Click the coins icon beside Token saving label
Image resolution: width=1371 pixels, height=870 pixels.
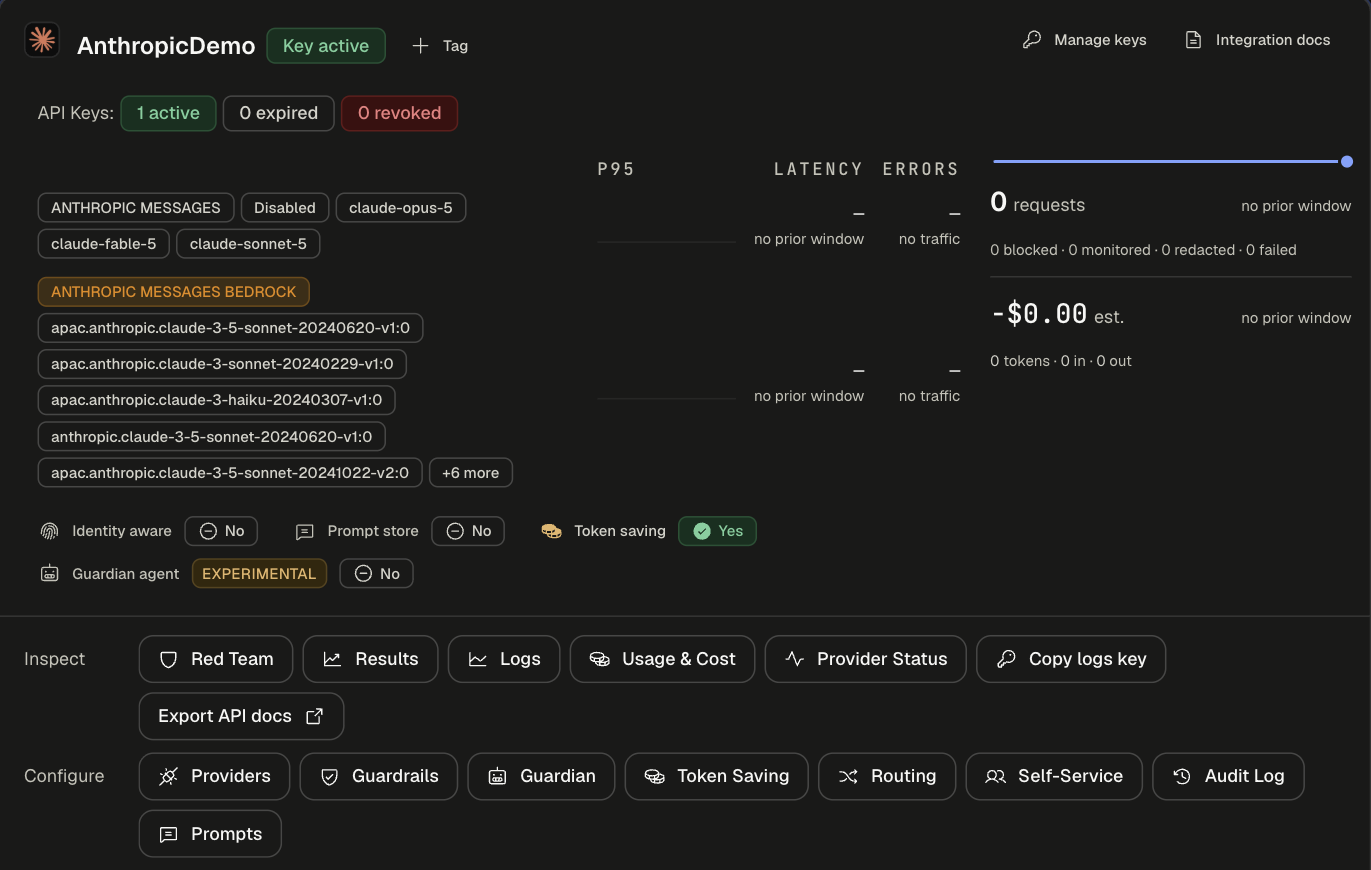(552, 531)
